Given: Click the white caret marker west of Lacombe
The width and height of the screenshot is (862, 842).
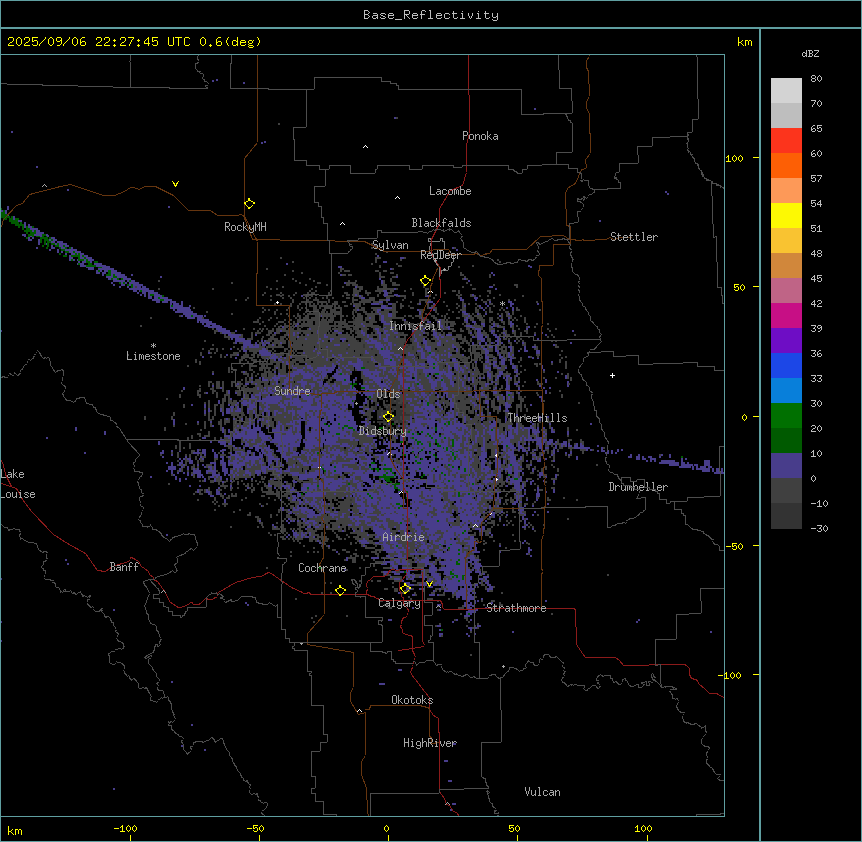Looking at the screenshot, I should [397, 198].
